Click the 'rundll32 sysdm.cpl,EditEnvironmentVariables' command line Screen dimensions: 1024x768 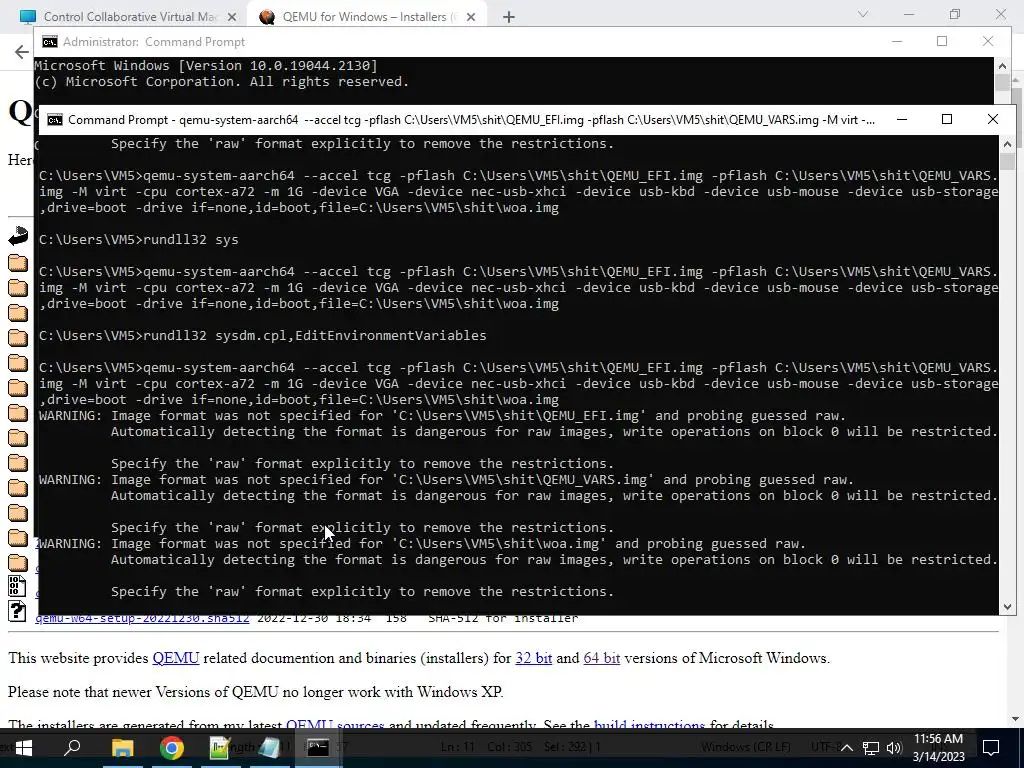click(263, 336)
